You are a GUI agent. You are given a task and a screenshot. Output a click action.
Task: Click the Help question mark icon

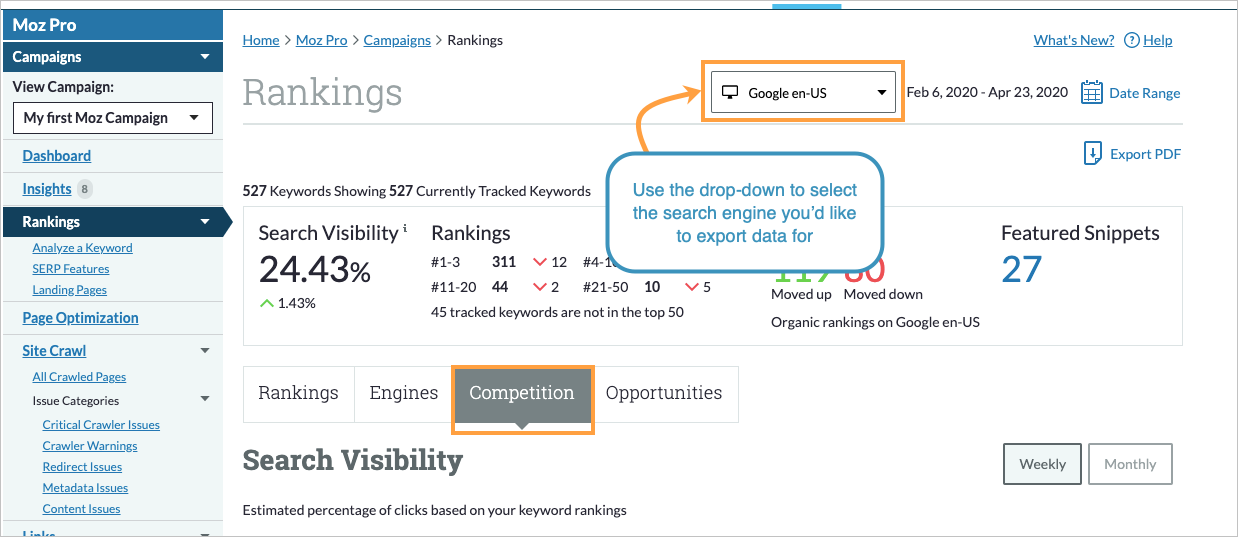(x=1132, y=41)
